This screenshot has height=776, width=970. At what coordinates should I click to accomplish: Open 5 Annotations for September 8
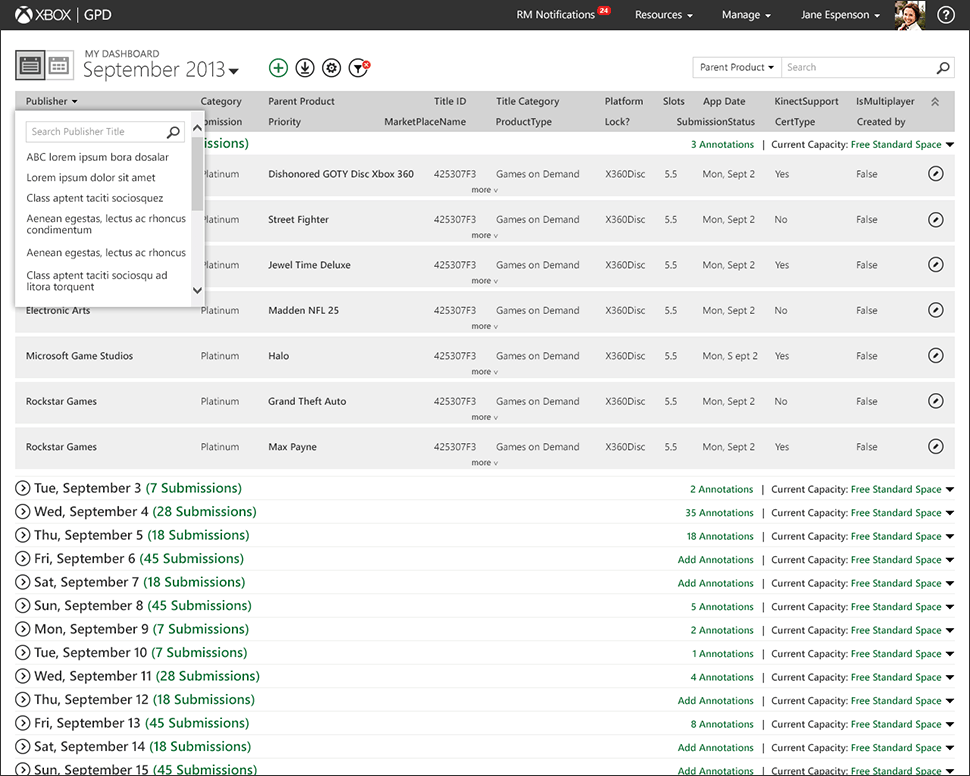(723, 607)
